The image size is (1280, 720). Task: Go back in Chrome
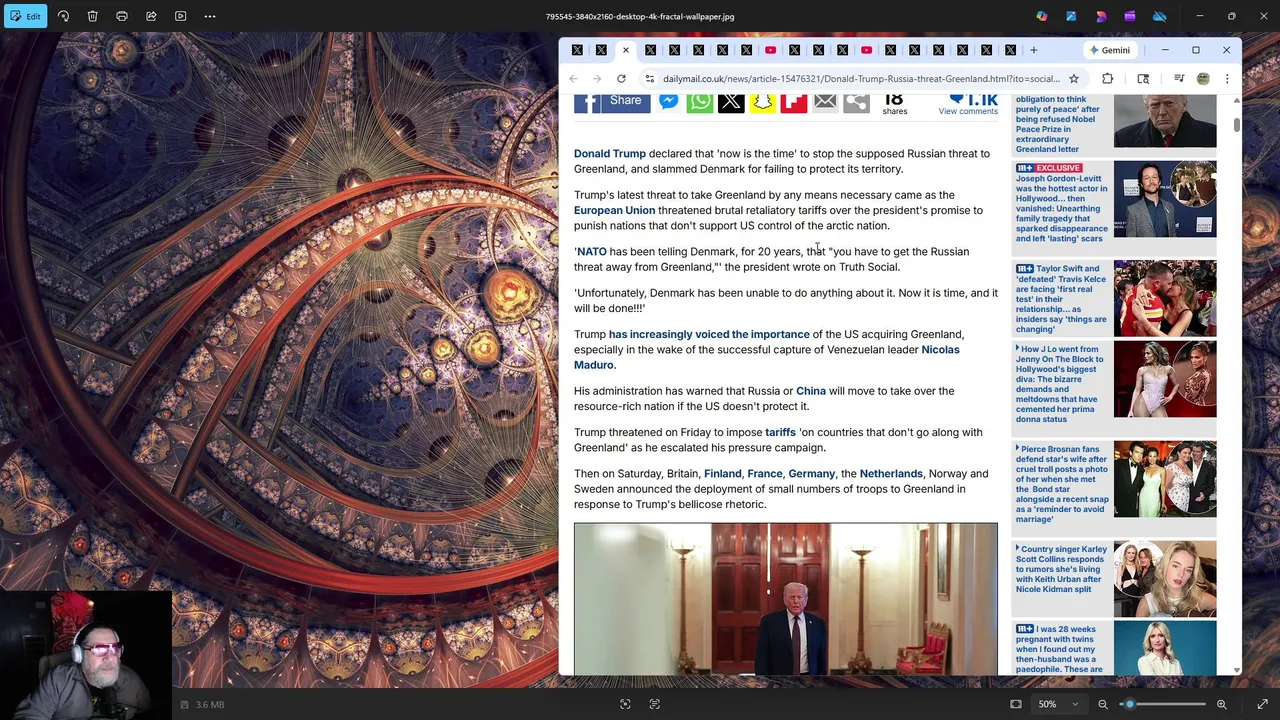click(x=573, y=78)
